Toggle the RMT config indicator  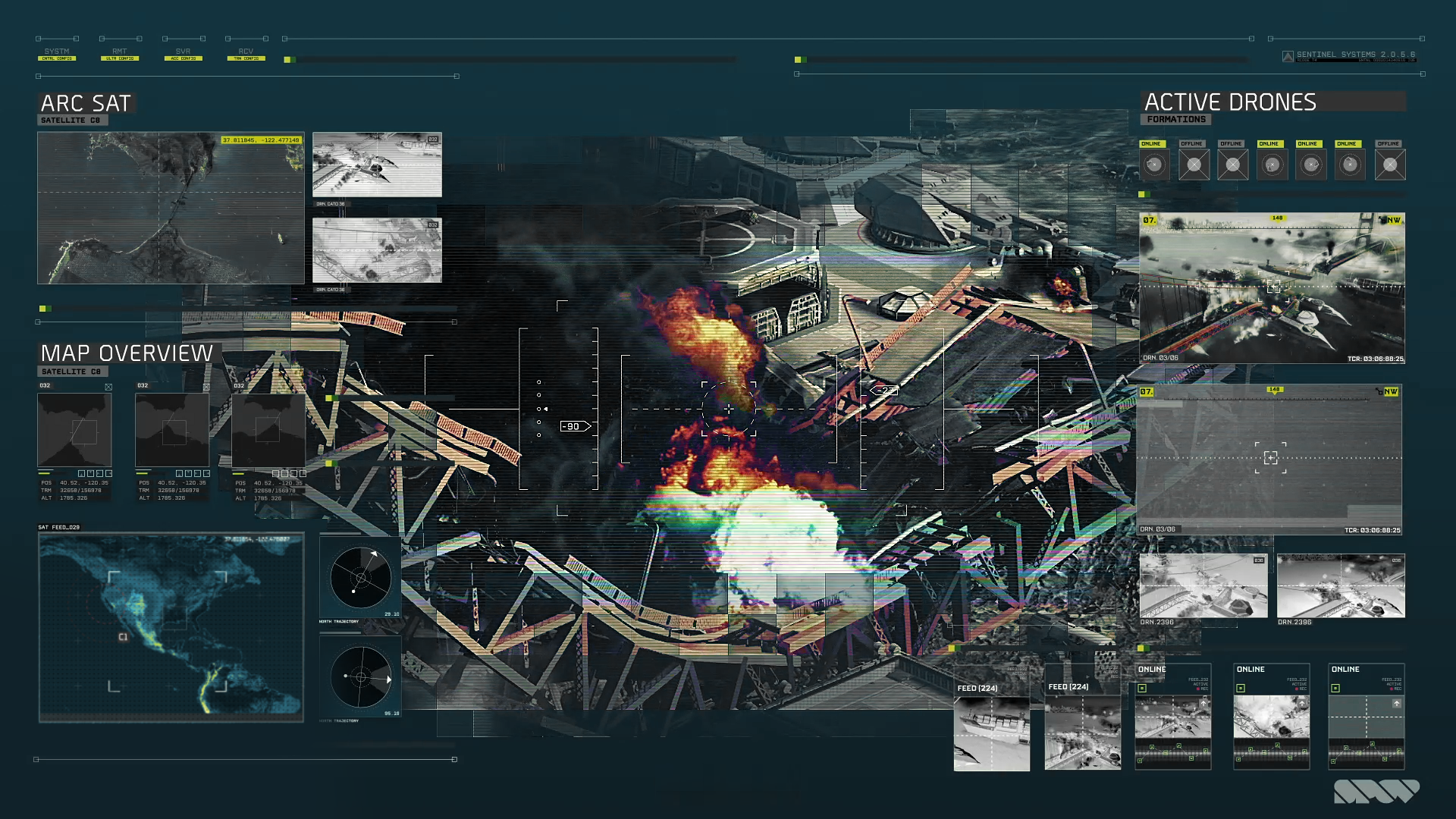pyautogui.click(x=120, y=58)
